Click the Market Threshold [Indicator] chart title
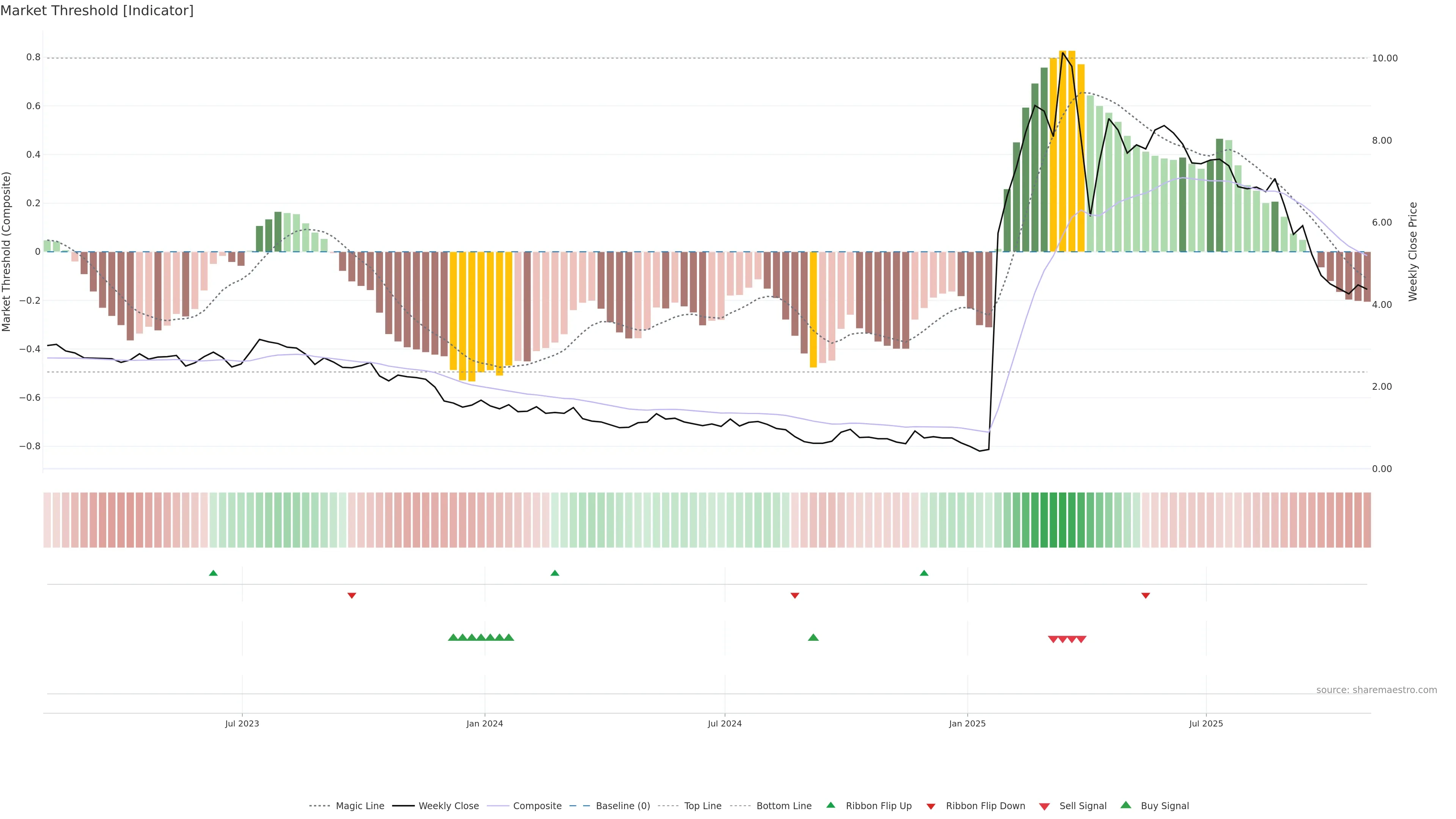 tap(97, 11)
